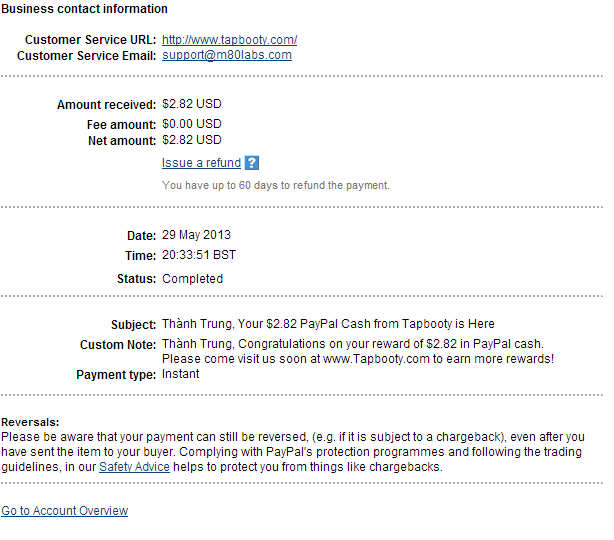Click the time 20:33:51 BST

(198, 257)
